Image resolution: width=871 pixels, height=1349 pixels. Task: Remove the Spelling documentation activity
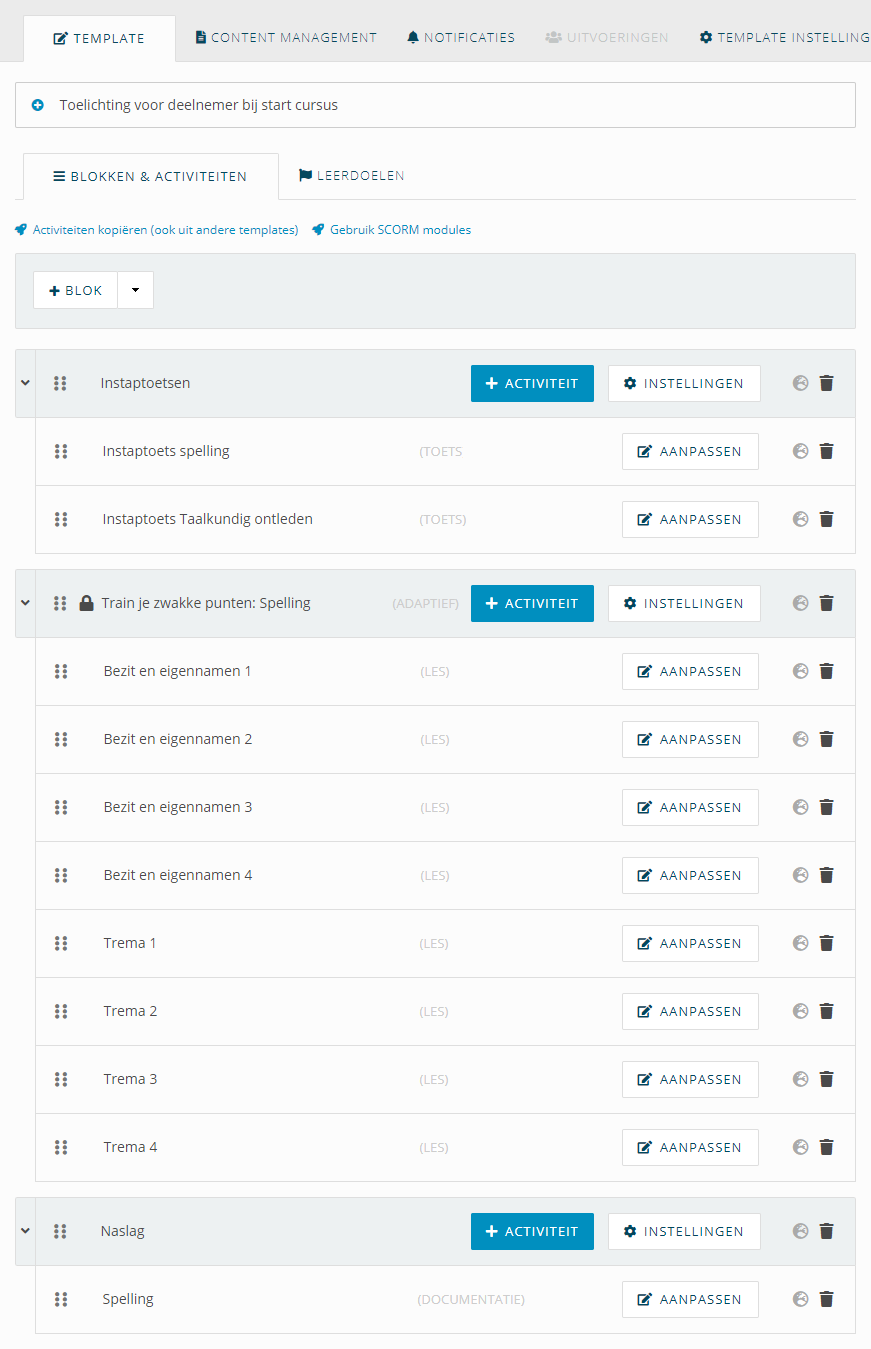(826, 1299)
